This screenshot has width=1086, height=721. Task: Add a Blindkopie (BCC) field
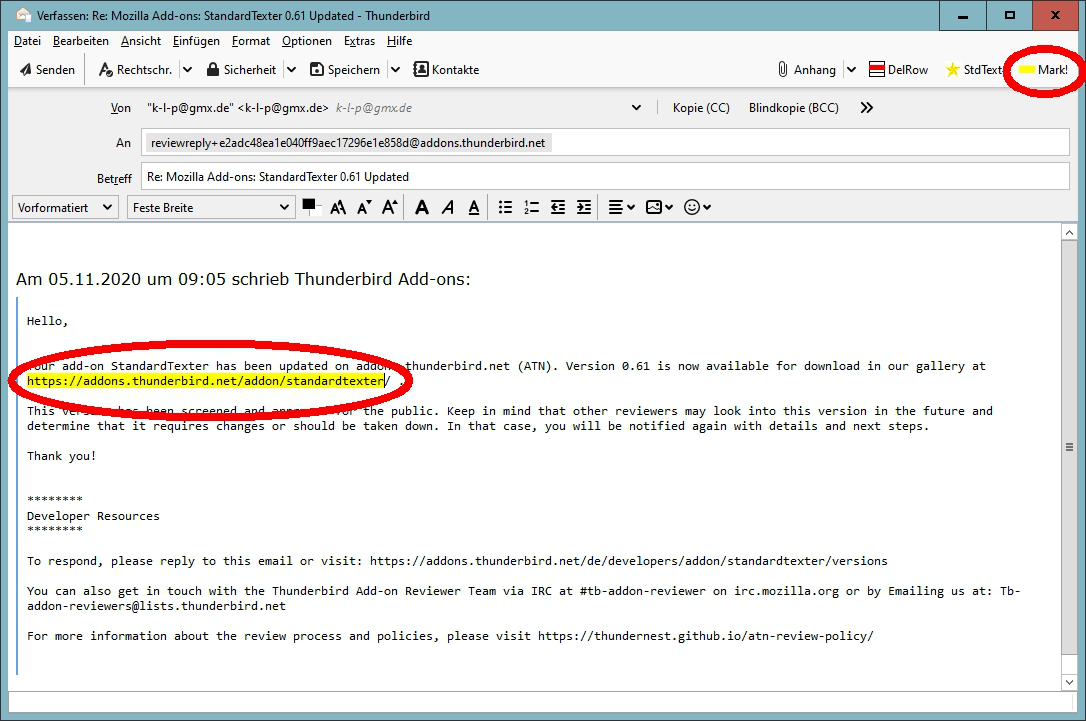pos(794,107)
